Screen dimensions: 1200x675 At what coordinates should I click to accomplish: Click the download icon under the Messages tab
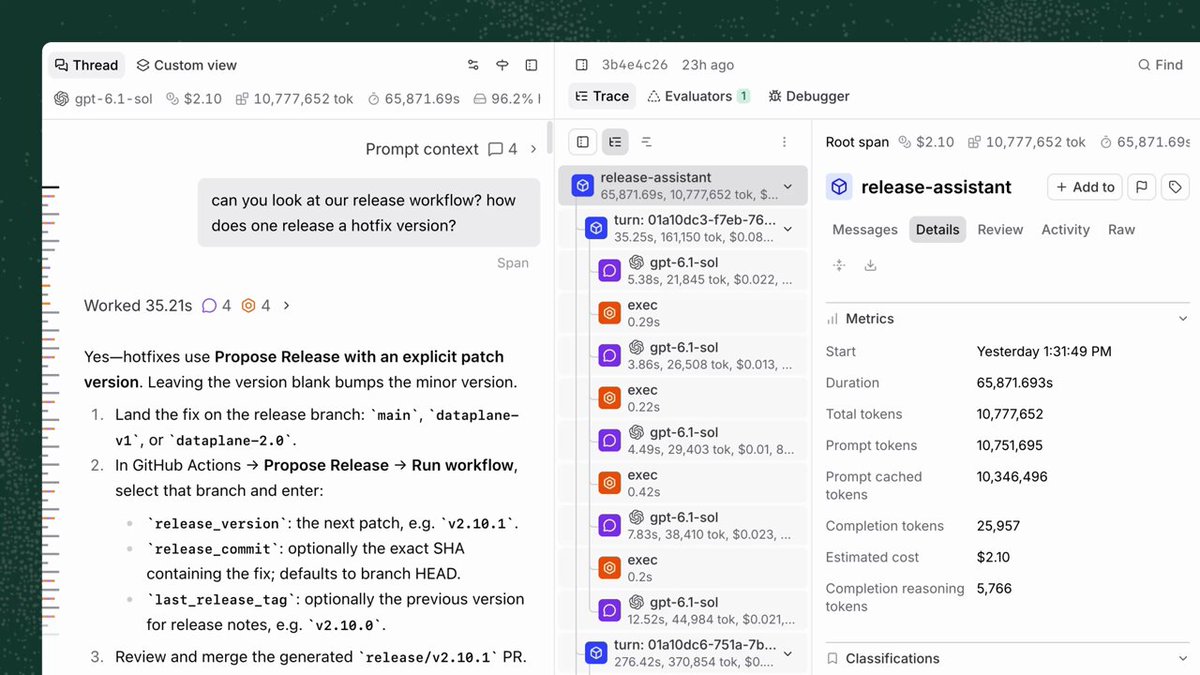870,265
